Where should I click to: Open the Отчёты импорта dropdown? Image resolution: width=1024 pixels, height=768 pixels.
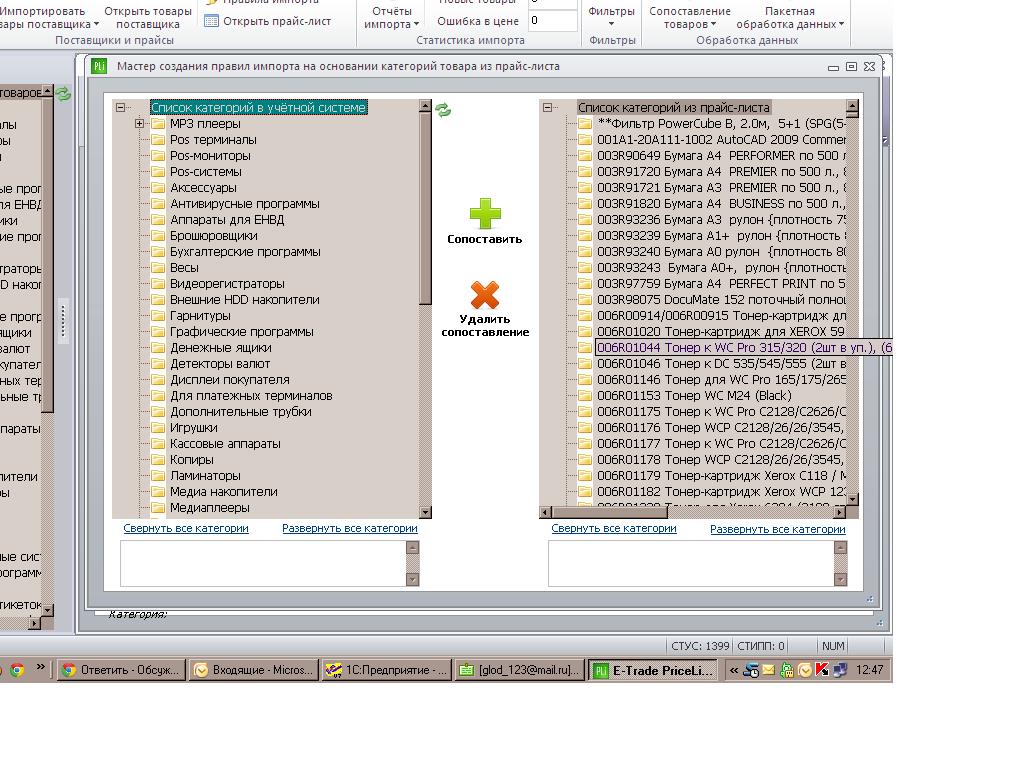[x=416, y=24]
